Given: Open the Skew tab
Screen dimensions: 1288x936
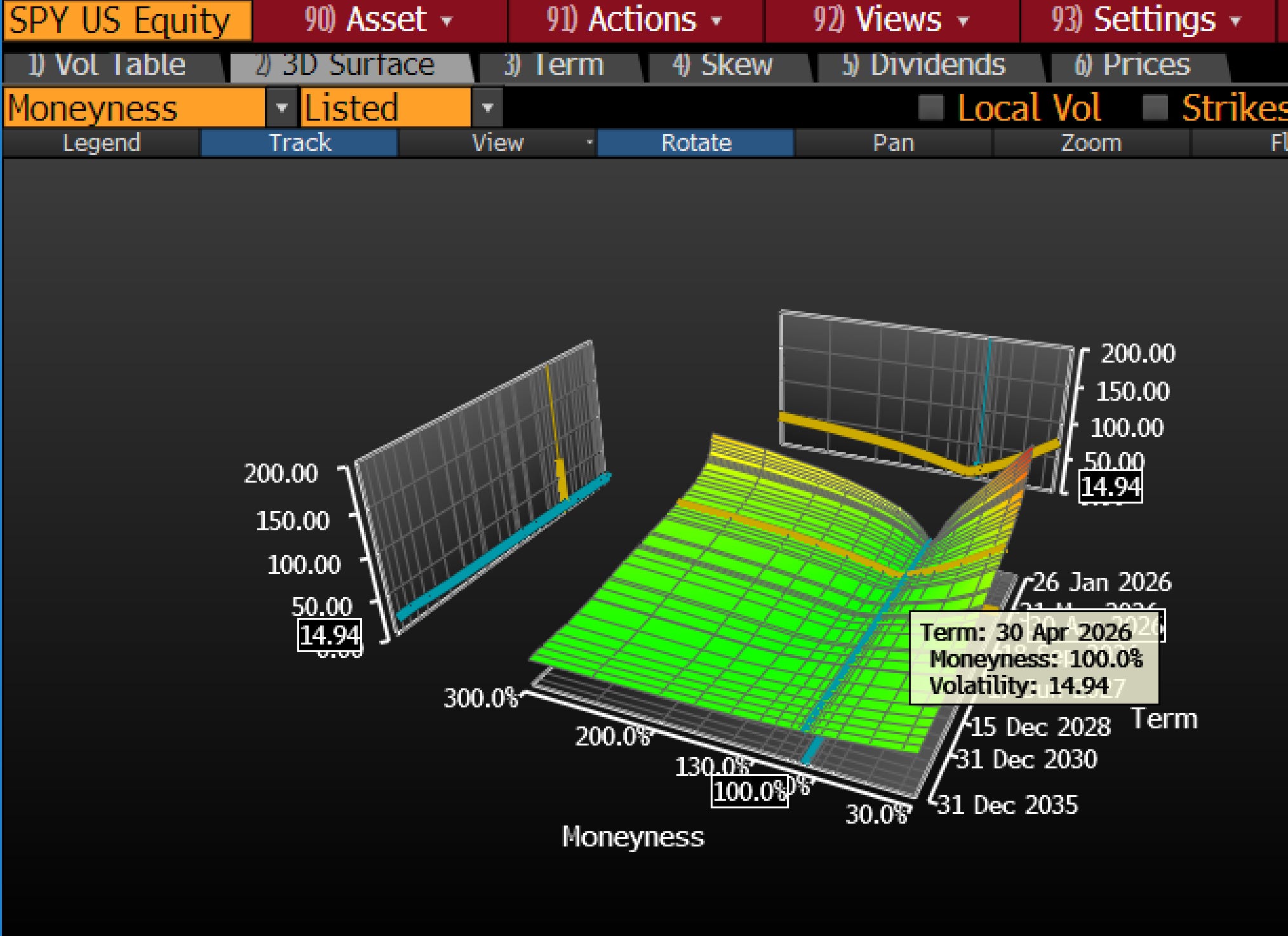Looking at the screenshot, I should click(x=723, y=65).
